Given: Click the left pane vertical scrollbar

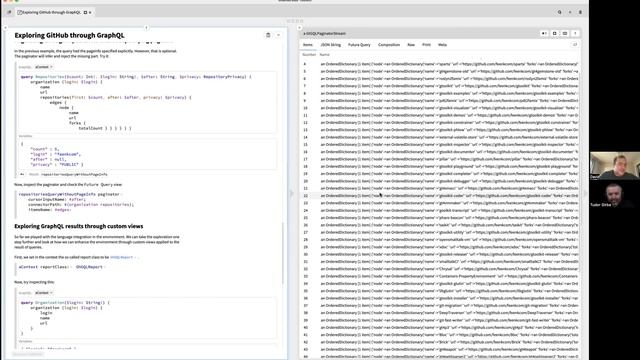Looking at the screenshot, I should coord(283,253).
